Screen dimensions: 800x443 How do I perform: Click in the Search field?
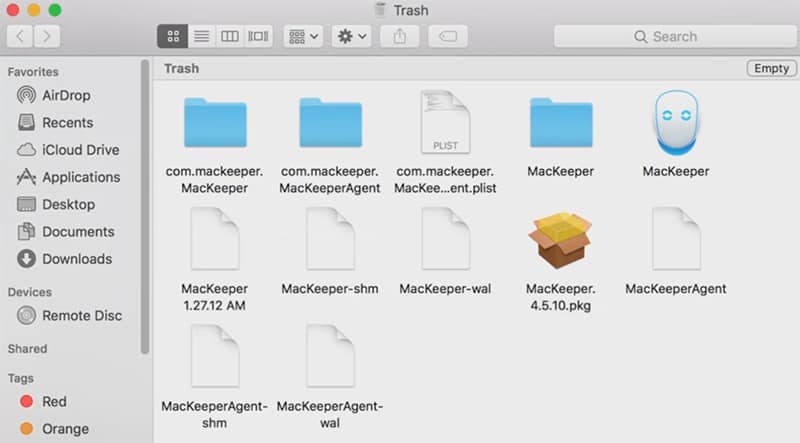pos(674,36)
